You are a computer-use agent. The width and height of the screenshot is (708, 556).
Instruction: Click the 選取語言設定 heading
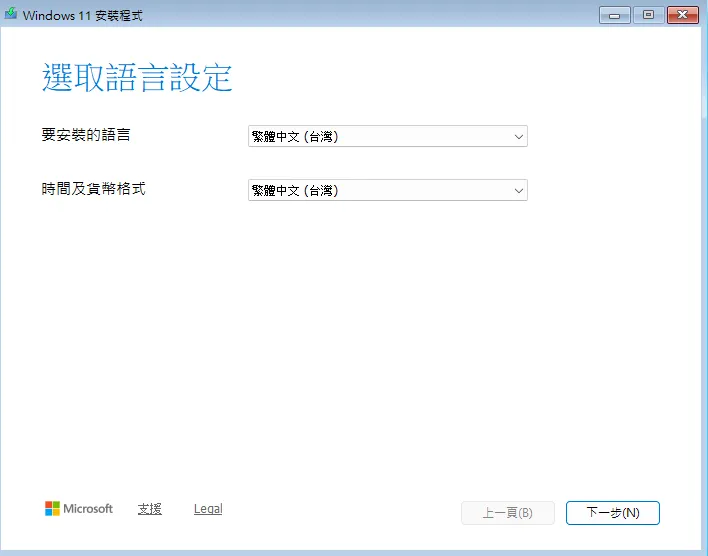coord(137,78)
